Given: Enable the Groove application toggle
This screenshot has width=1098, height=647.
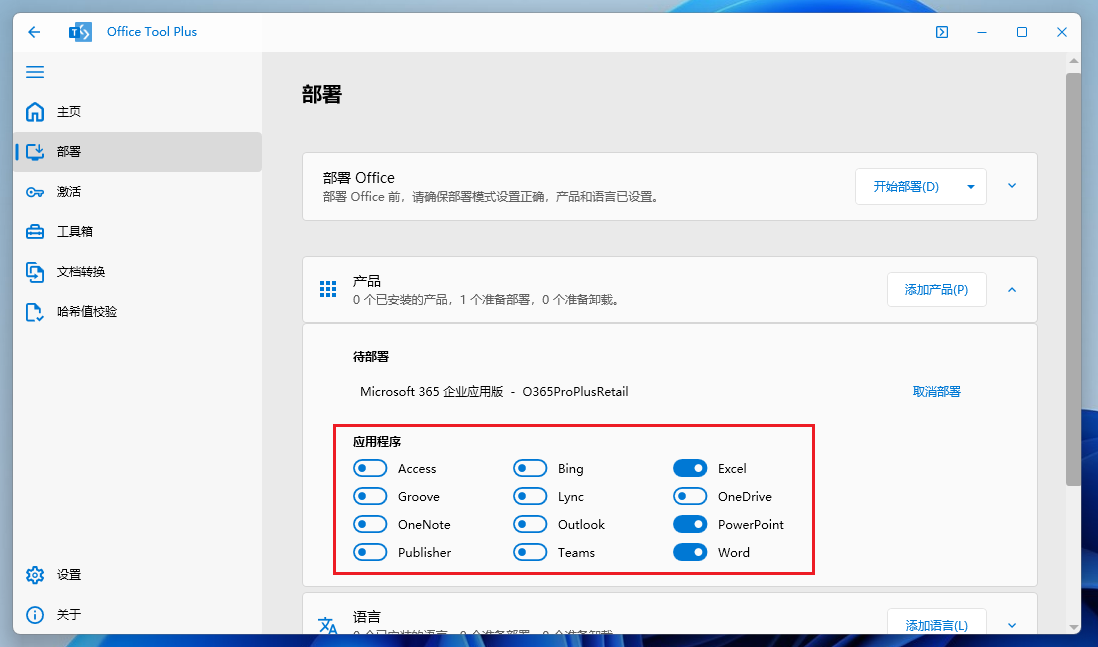Looking at the screenshot, I should pyautogui.click(x=370, y=496).
